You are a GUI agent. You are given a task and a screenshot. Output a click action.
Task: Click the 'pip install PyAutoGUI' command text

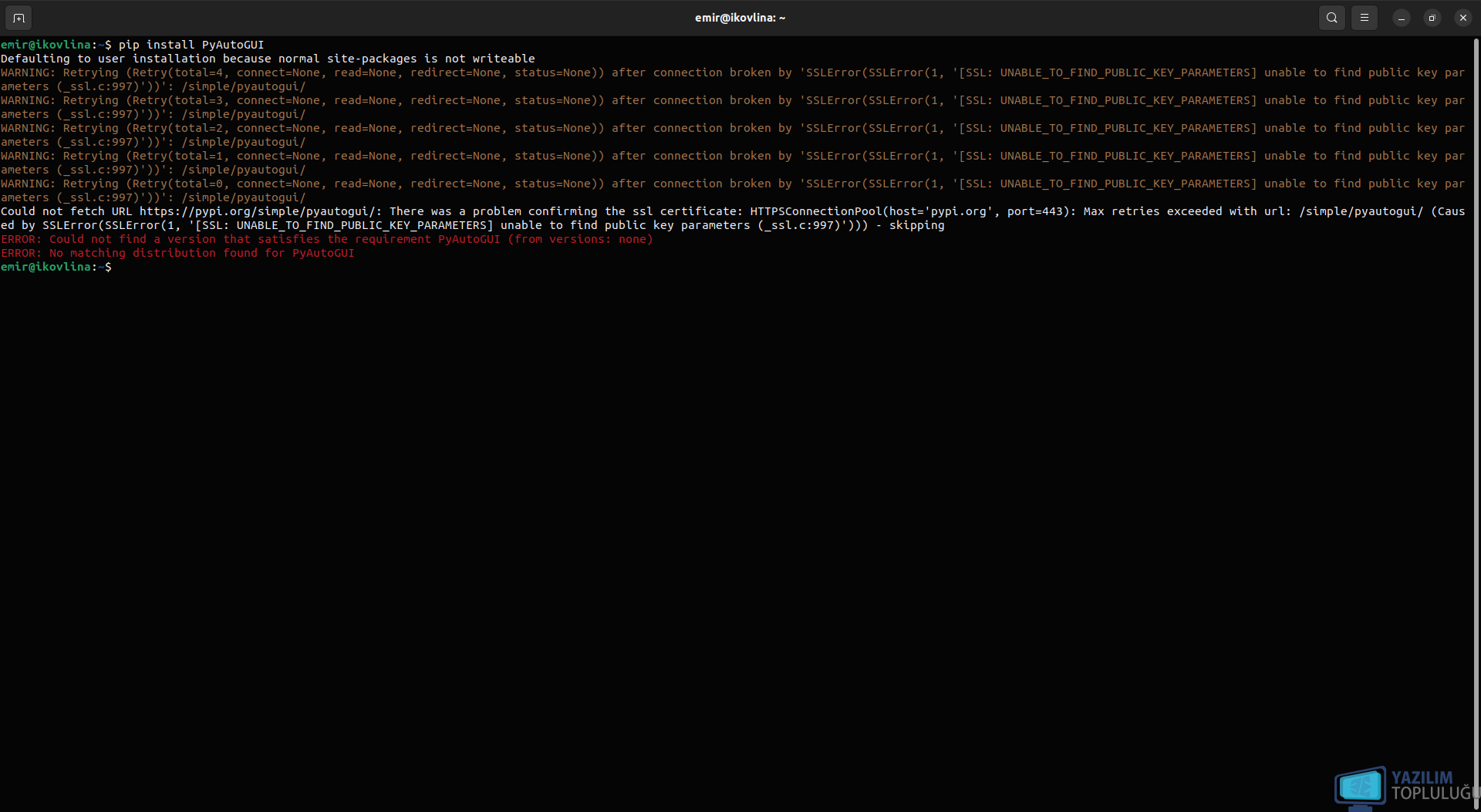point(191,45)
